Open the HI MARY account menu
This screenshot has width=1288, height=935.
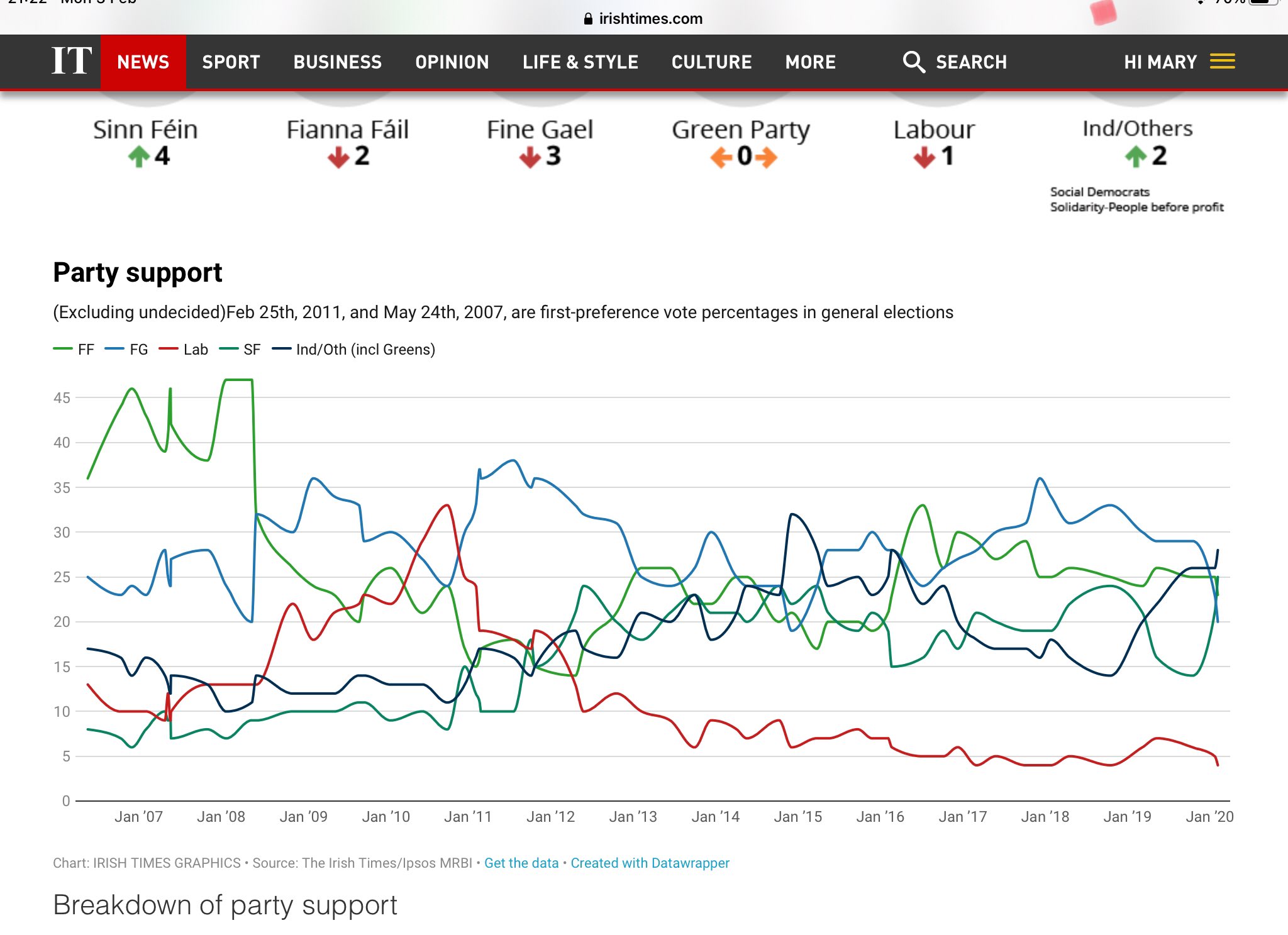click(x=1160, y=62)
